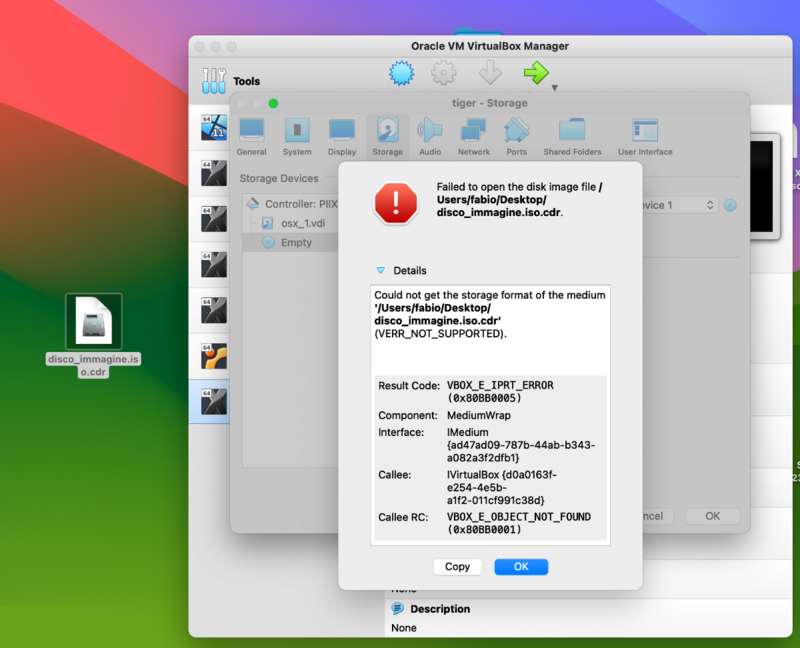Click the blue New machine starburst icon
This screenshot has height=648, width=800.
tap(402, 73)
